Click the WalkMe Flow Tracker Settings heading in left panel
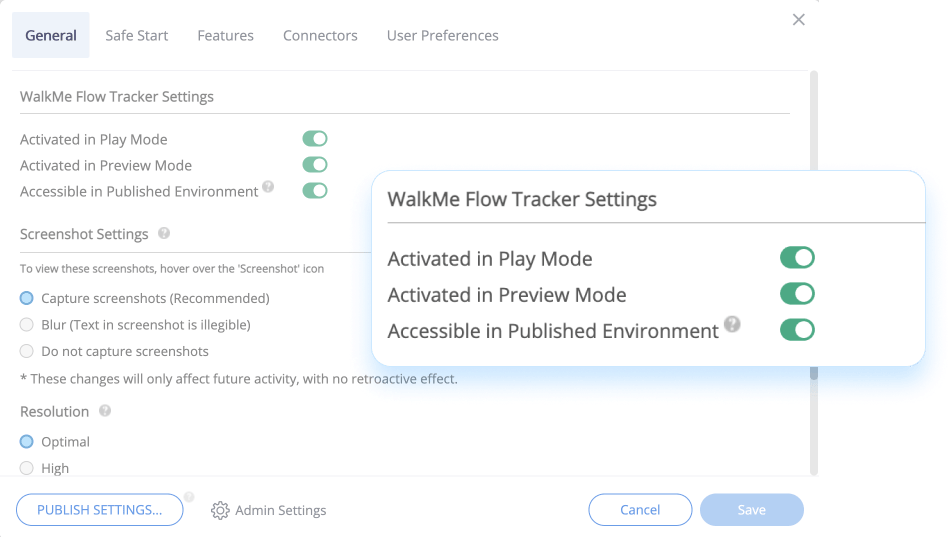Image resolution: width=951 pixels, height=537 pixels. pyautogui.click(x=117, y=96)
